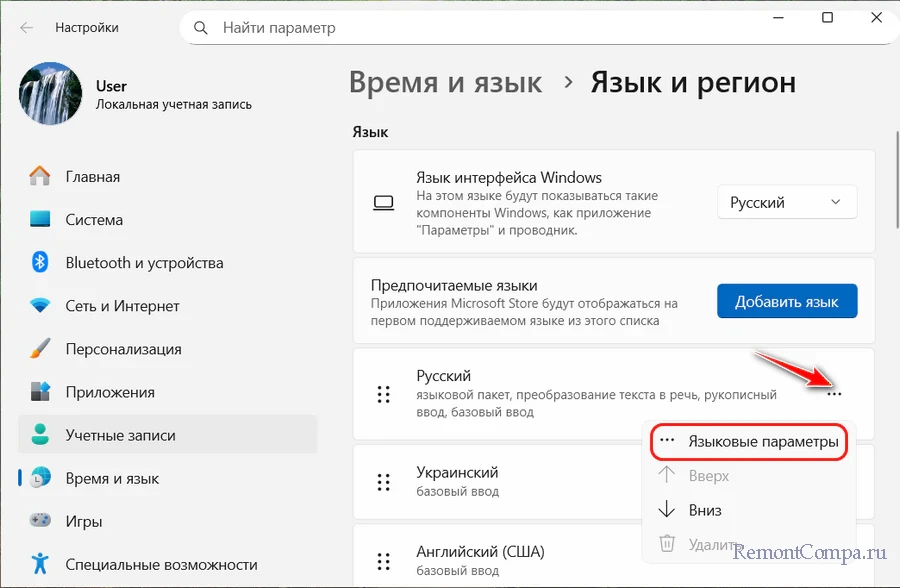Click the back arrow in the Settings header

point(27,28)
